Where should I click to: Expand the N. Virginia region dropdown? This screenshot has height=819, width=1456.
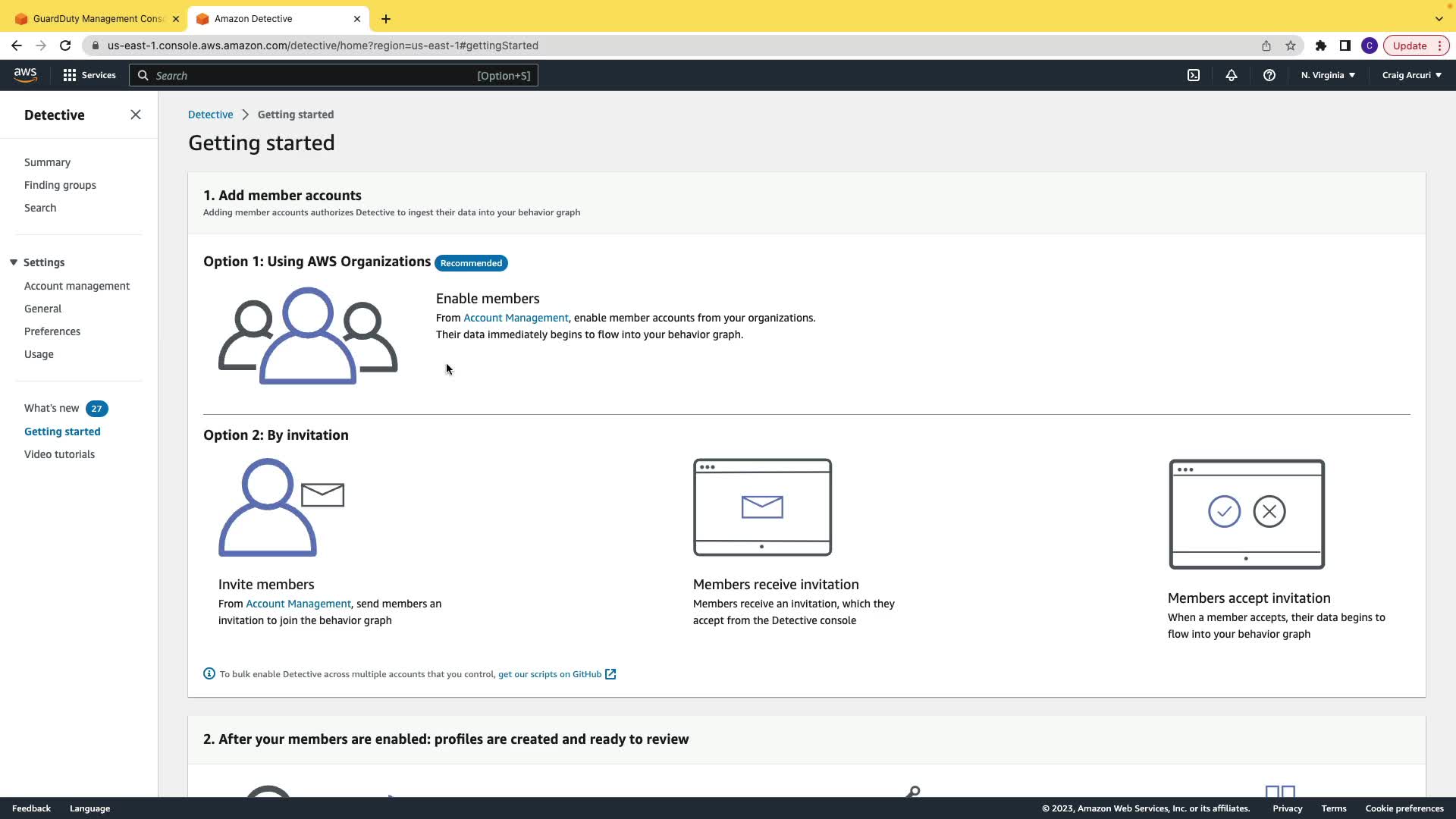point(1328,75)
